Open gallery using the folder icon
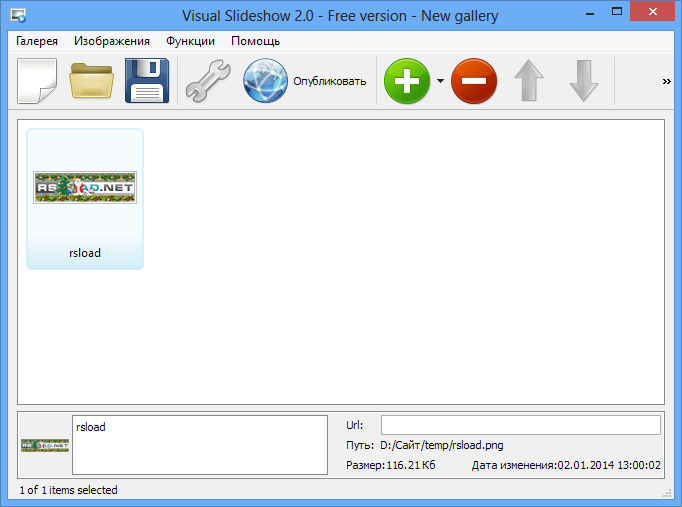682x507 pixels. (x=91, y=81)
